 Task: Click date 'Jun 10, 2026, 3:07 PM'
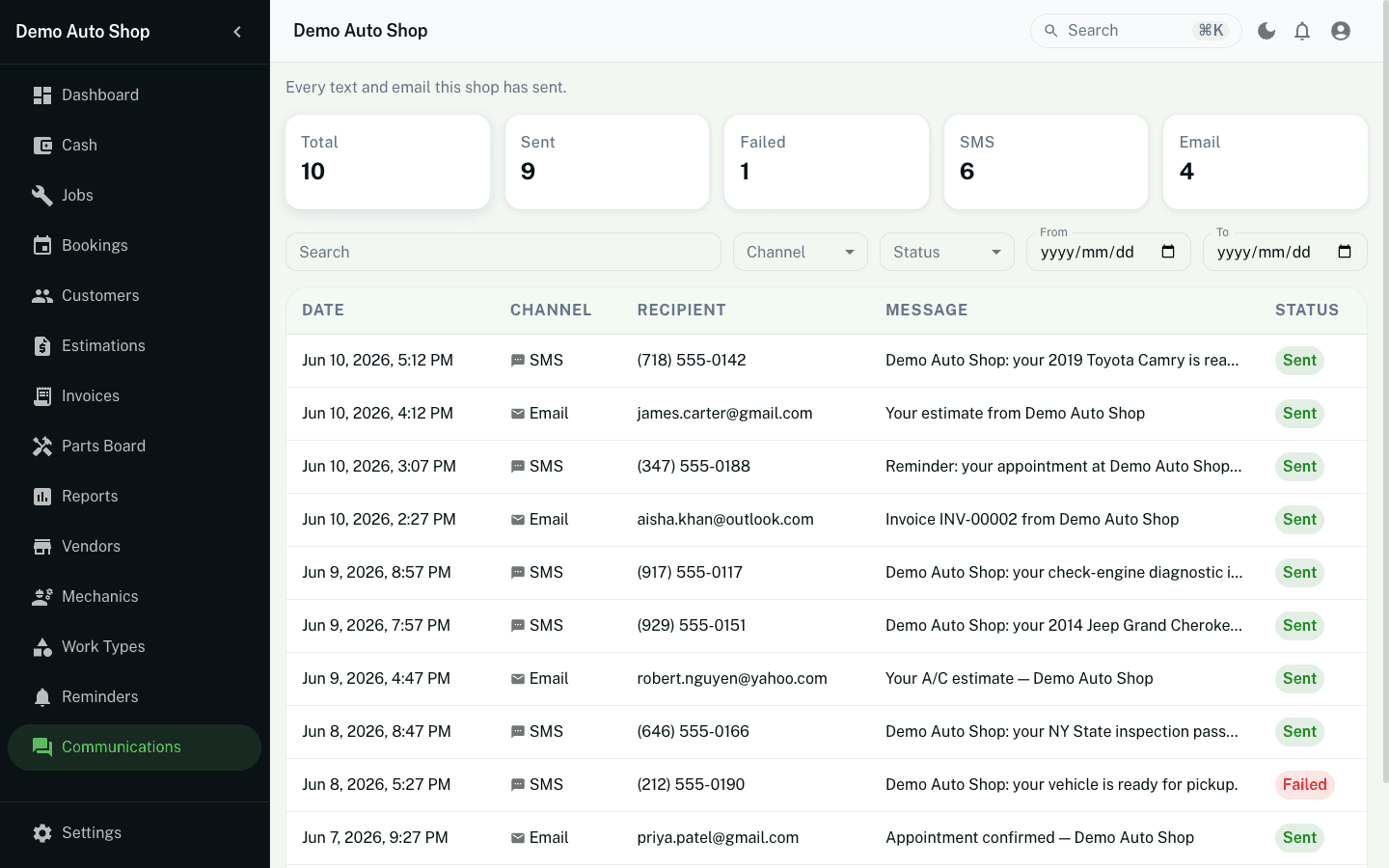click(379, 466)
